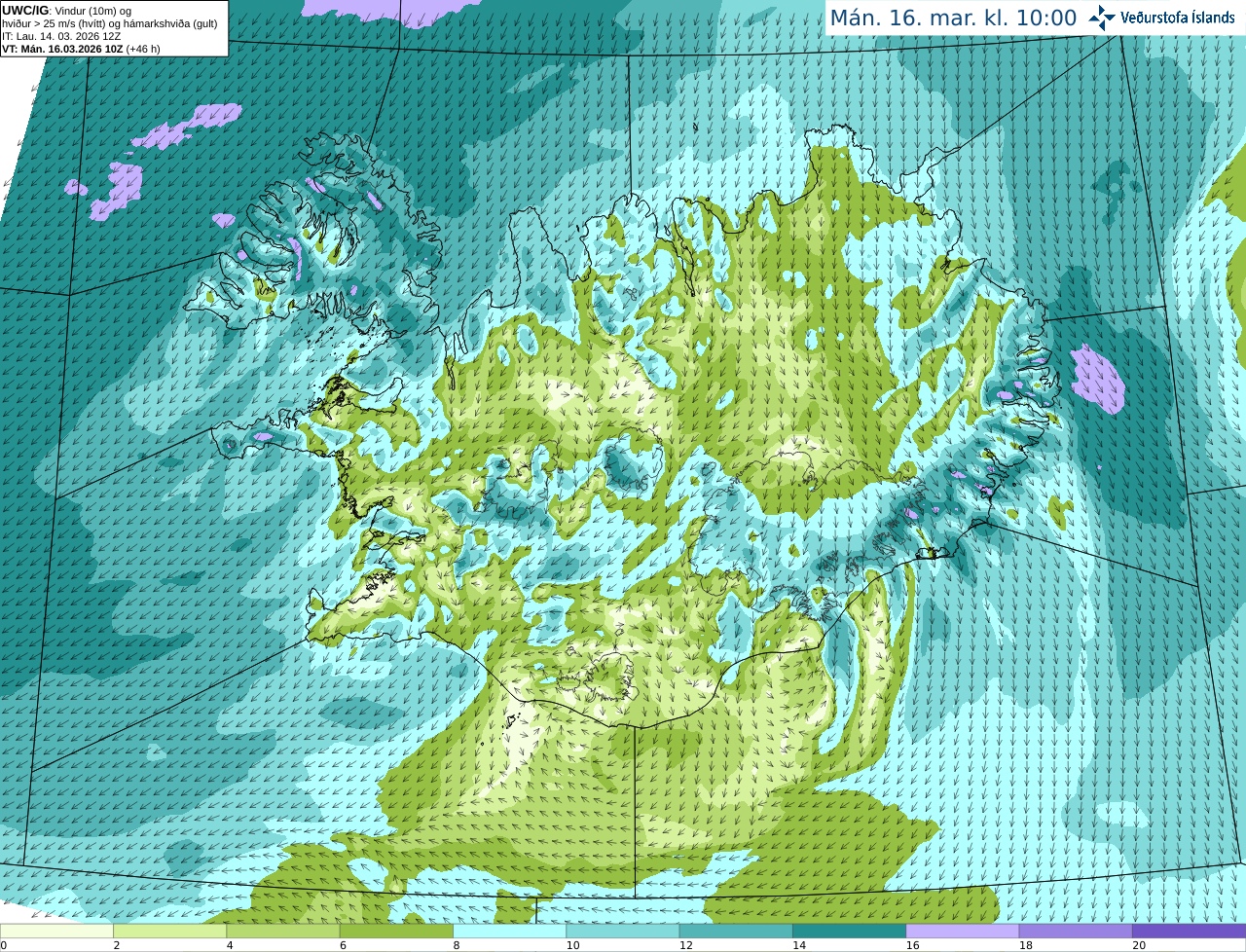Click the scale label 4
The image size is (1246, 952).
[230, 945]
